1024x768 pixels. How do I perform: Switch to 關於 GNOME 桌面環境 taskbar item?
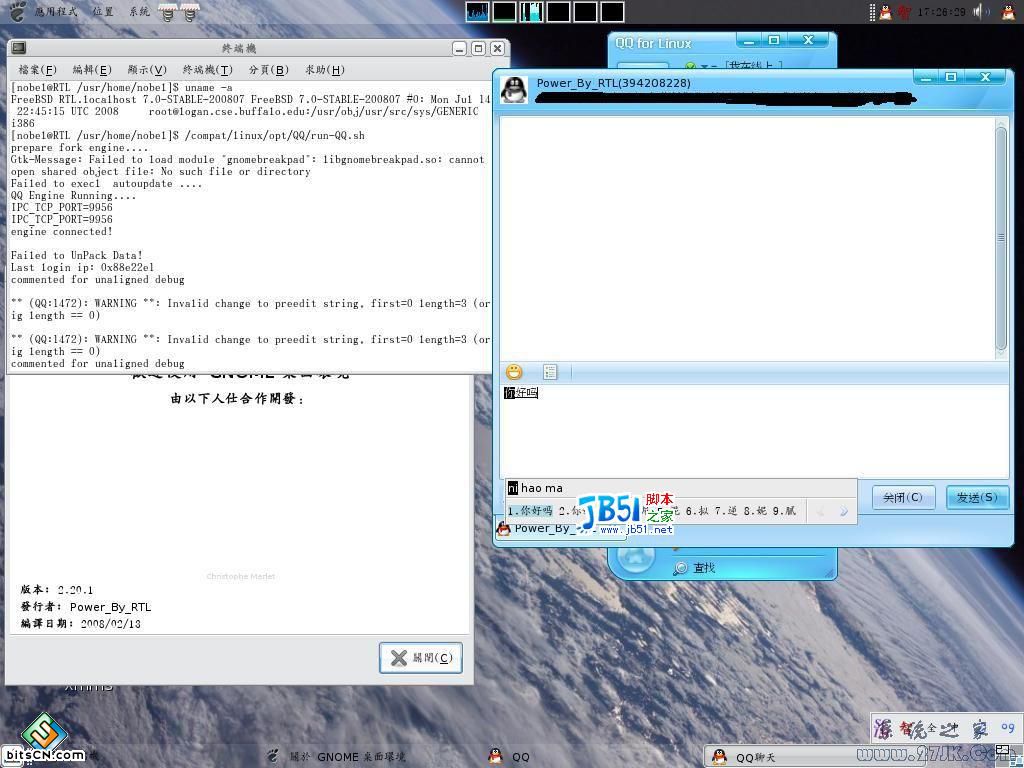(x=337, y=757)
